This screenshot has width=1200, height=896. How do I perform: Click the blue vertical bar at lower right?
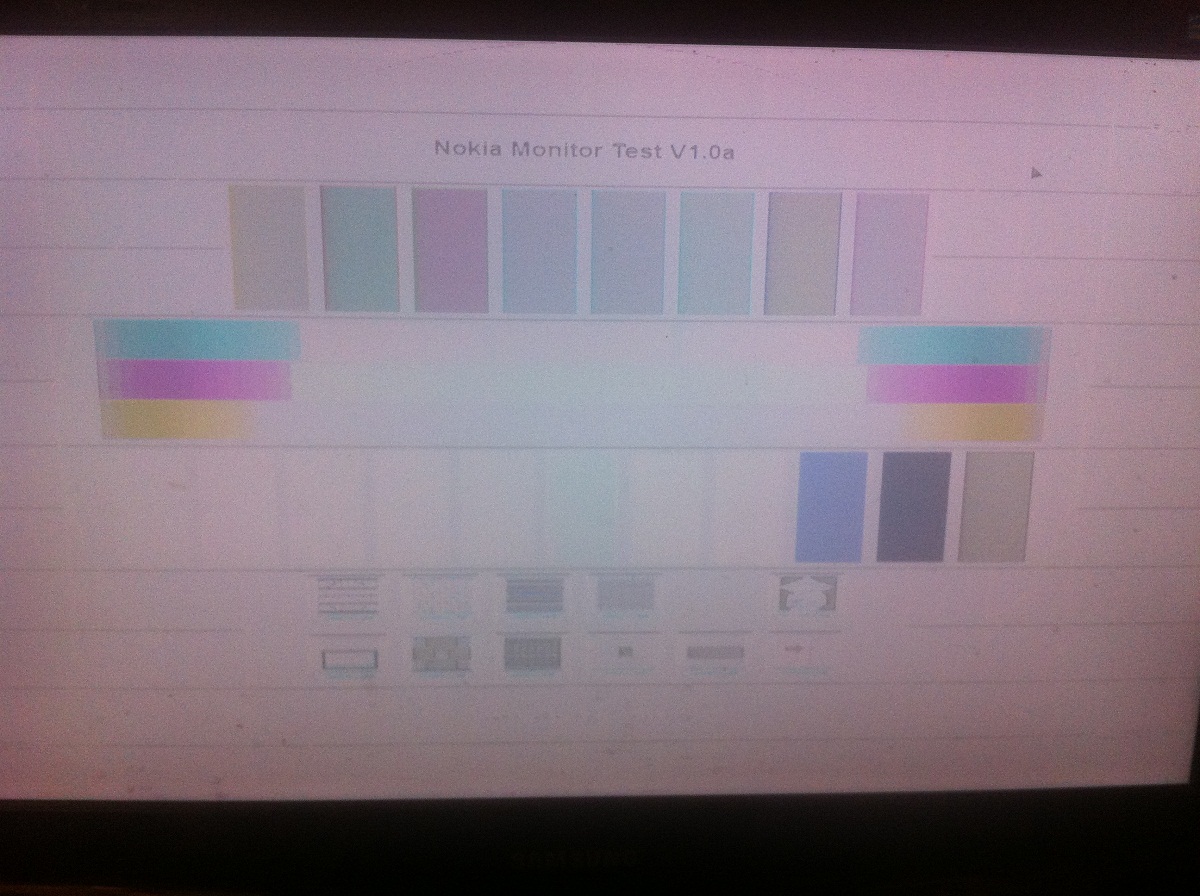[831, 506]
